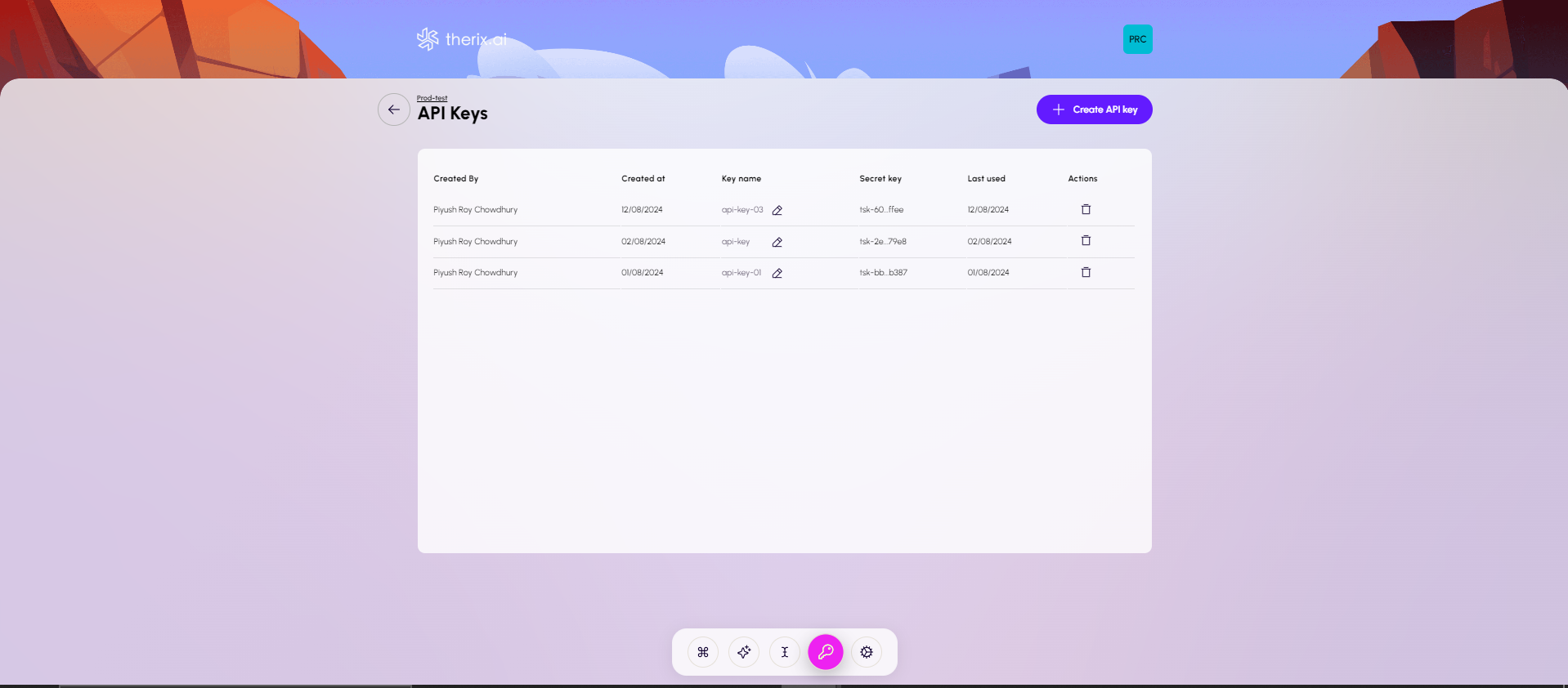The height and width of the screenshot is (688, 1568).
Task: Delete the api-key-03 key
Action: [x=1086, y=209]
